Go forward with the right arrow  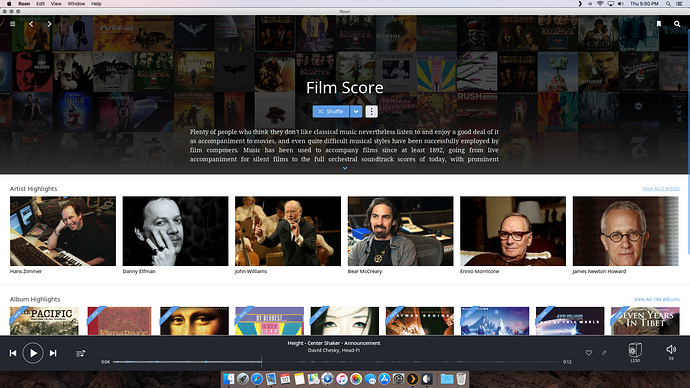point(49,24)
